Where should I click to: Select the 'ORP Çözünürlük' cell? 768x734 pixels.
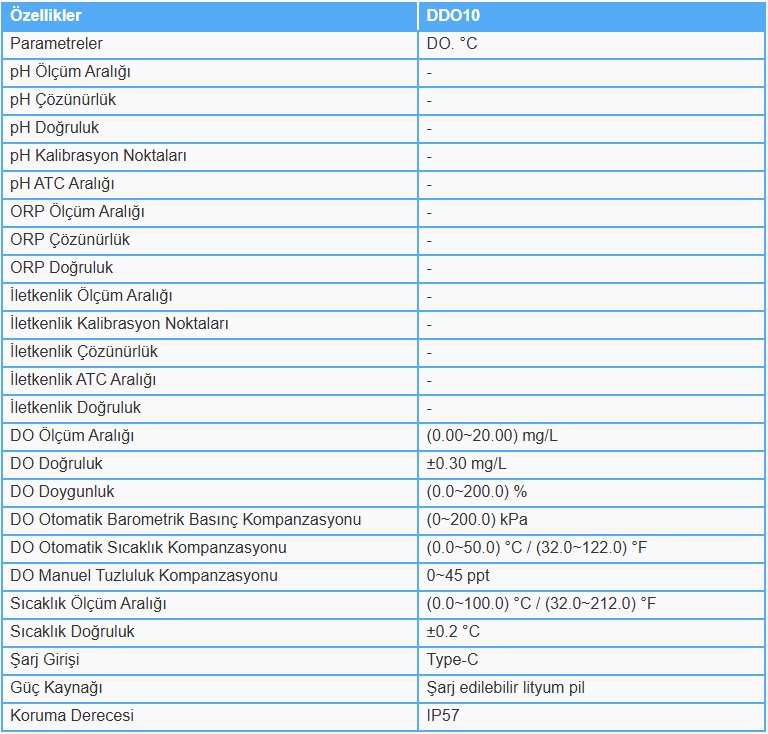pyautogui.click(x=210, y=240)
